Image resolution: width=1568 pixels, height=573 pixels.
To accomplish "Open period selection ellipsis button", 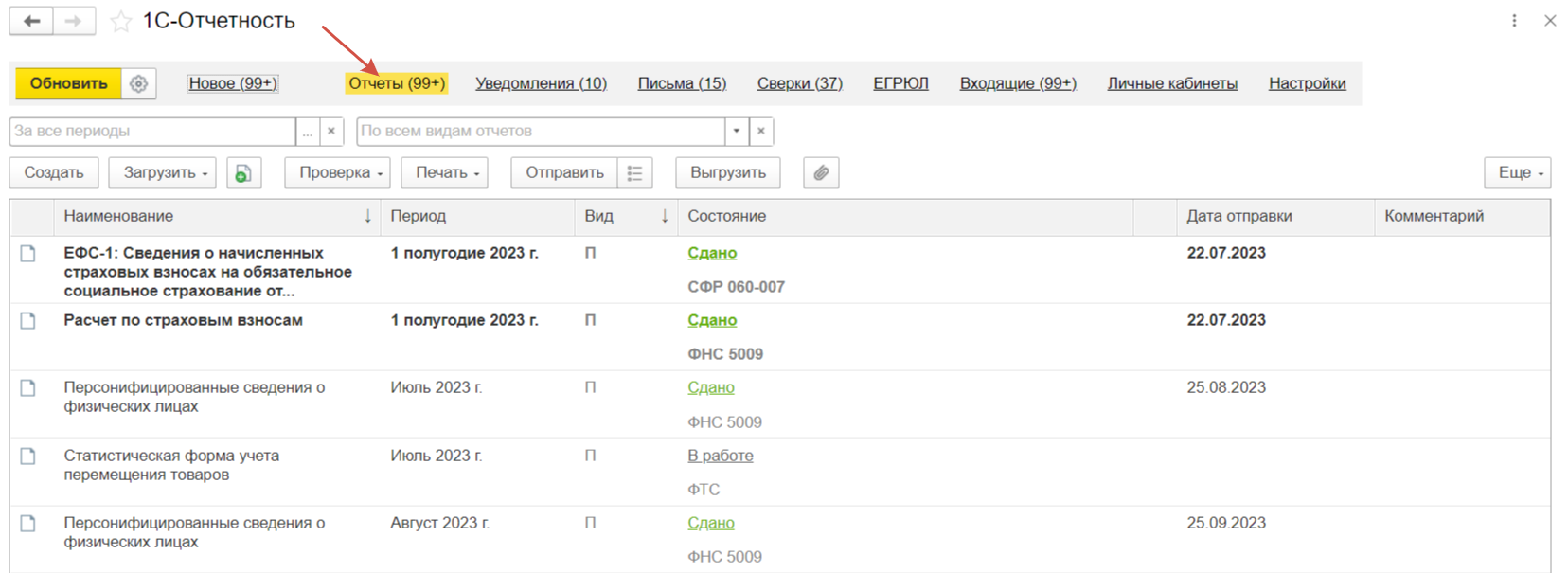I will click(x=308, y=131).
